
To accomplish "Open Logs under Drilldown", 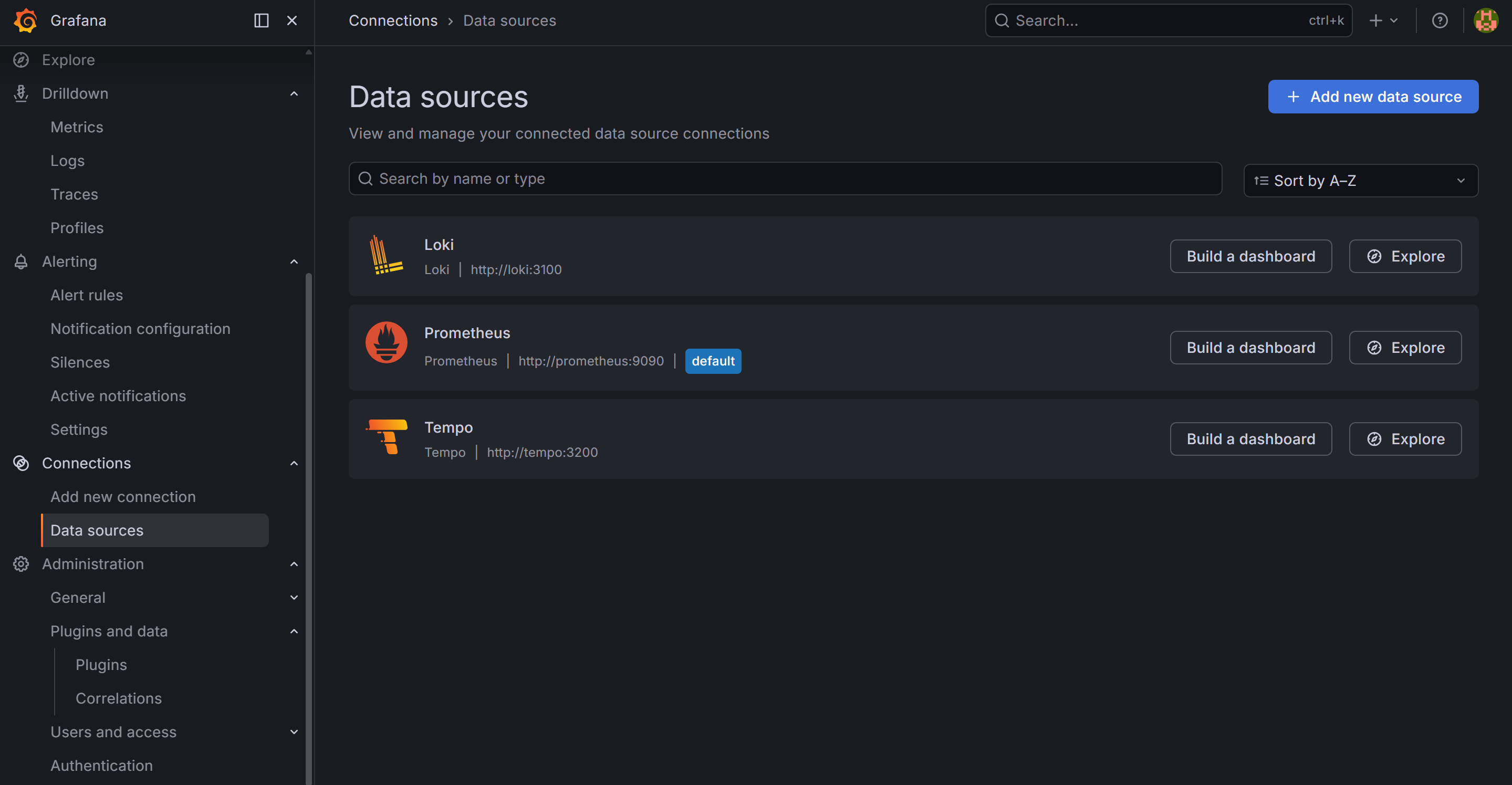I will click(68, 161).
